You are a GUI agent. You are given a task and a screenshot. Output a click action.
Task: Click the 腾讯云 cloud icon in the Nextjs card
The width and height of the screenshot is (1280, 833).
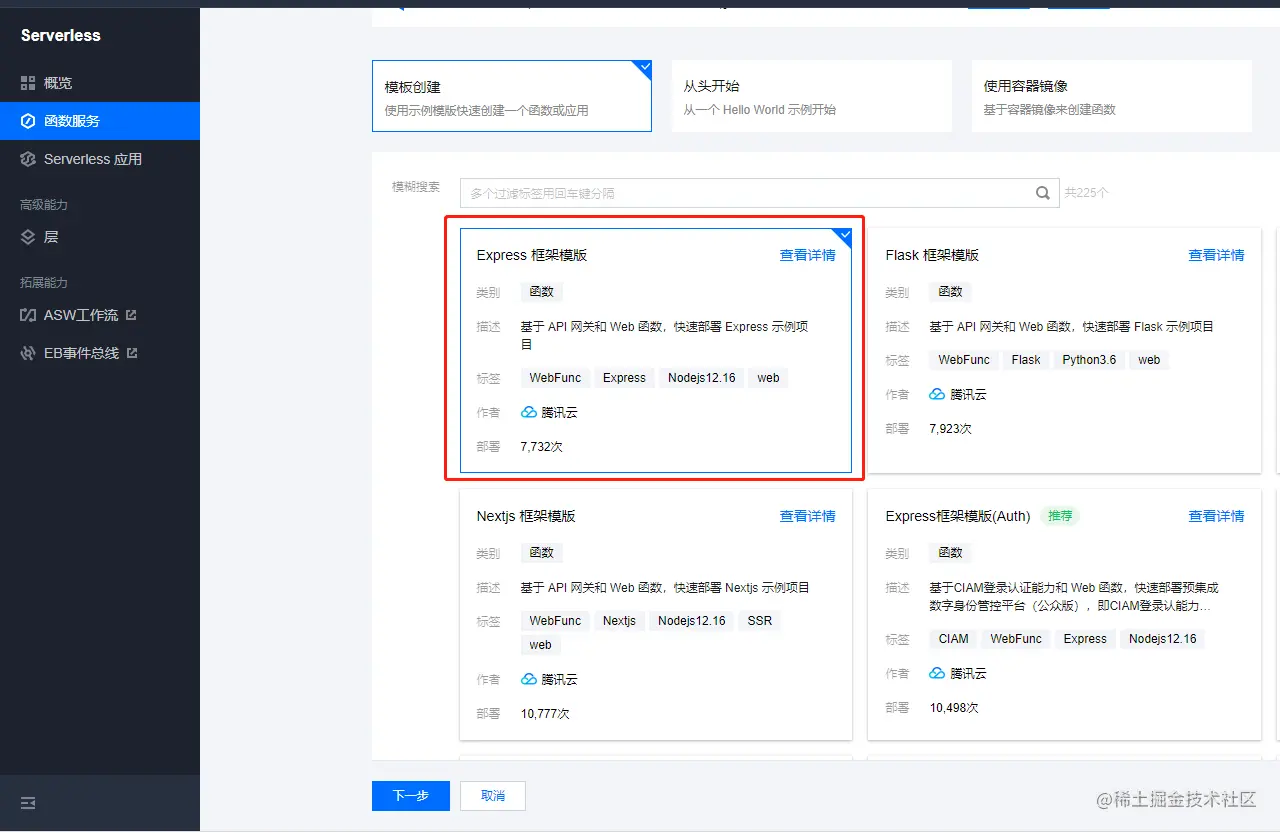[529, 679]
